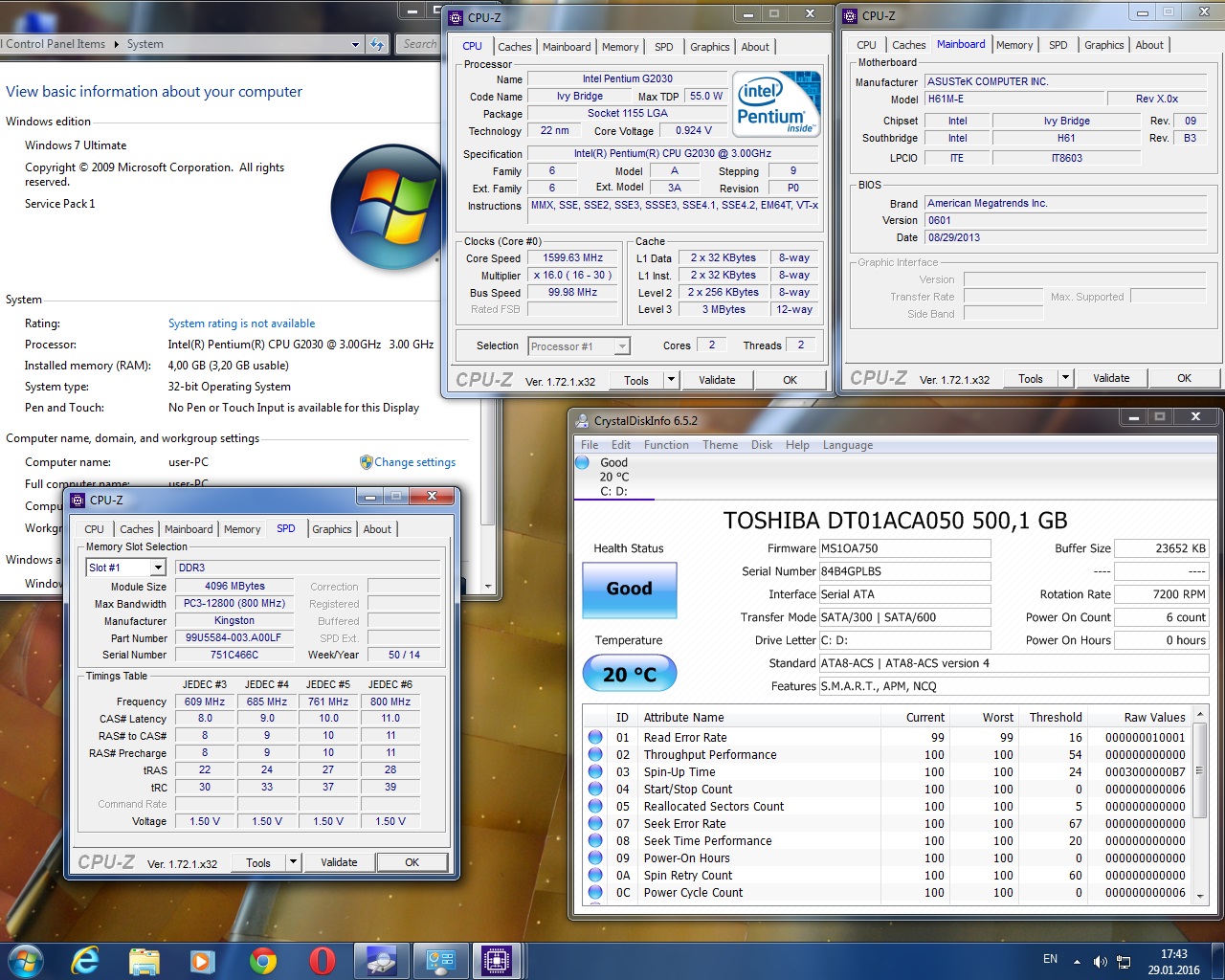Click the blue Good disk status circle
1225x980 pixels.
[x=583, y=463]
